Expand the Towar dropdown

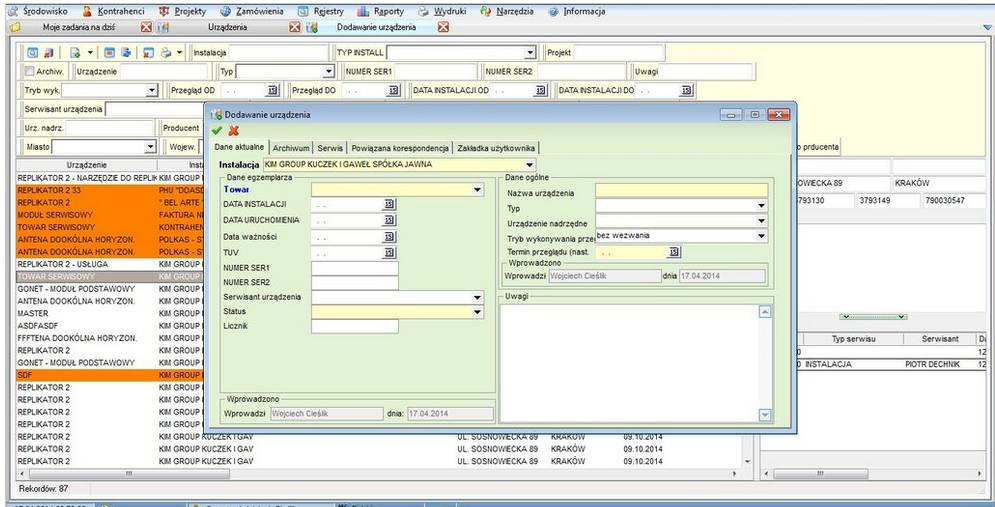click(477, 189)
